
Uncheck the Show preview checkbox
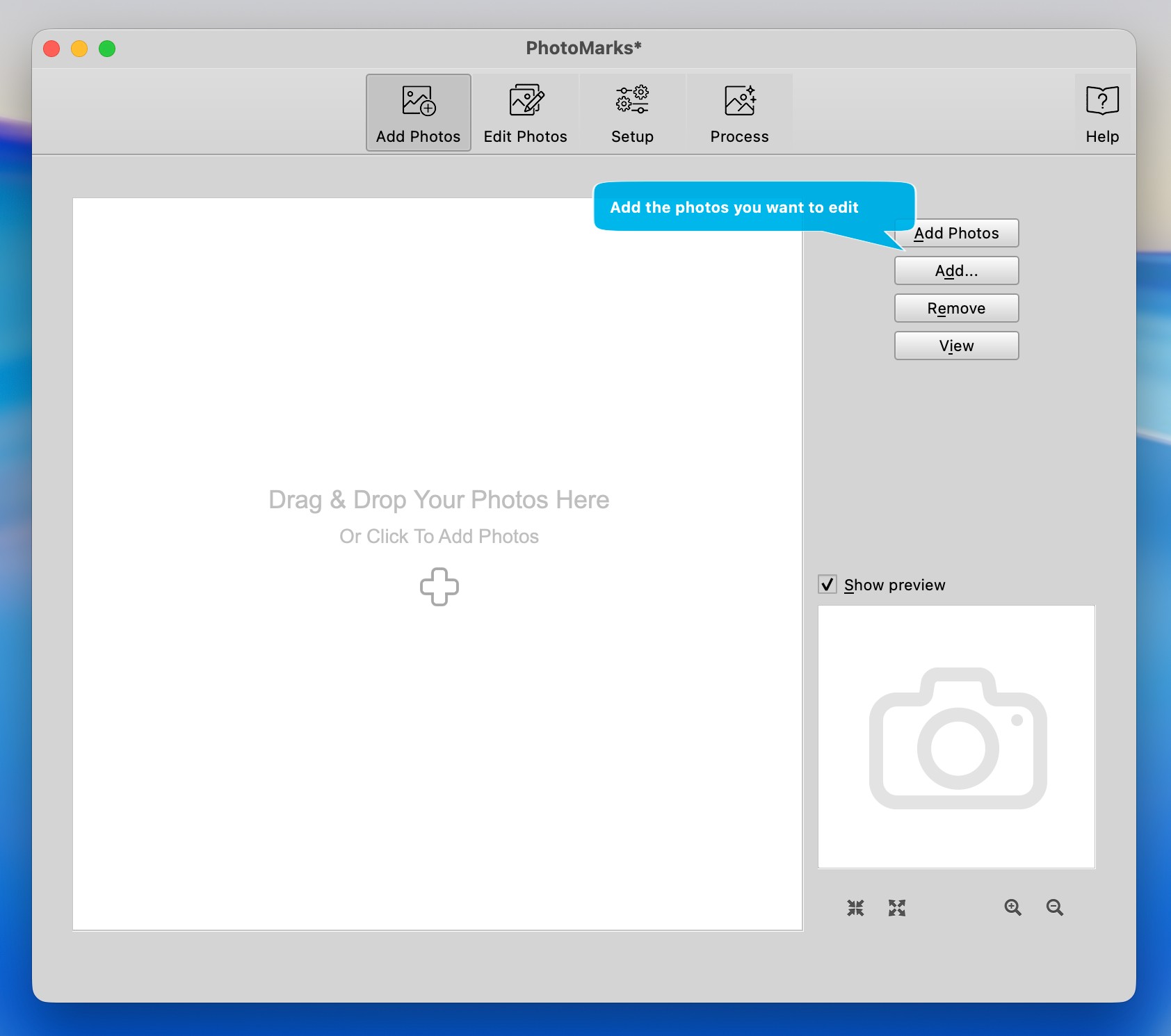click(x=827, y=584)
